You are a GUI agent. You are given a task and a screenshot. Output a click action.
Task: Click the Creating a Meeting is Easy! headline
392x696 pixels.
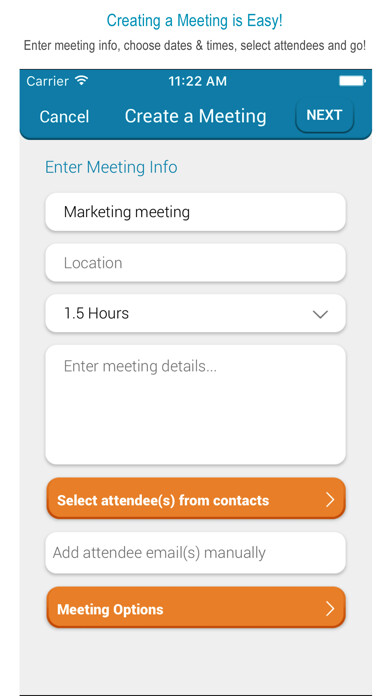point(194,20)
